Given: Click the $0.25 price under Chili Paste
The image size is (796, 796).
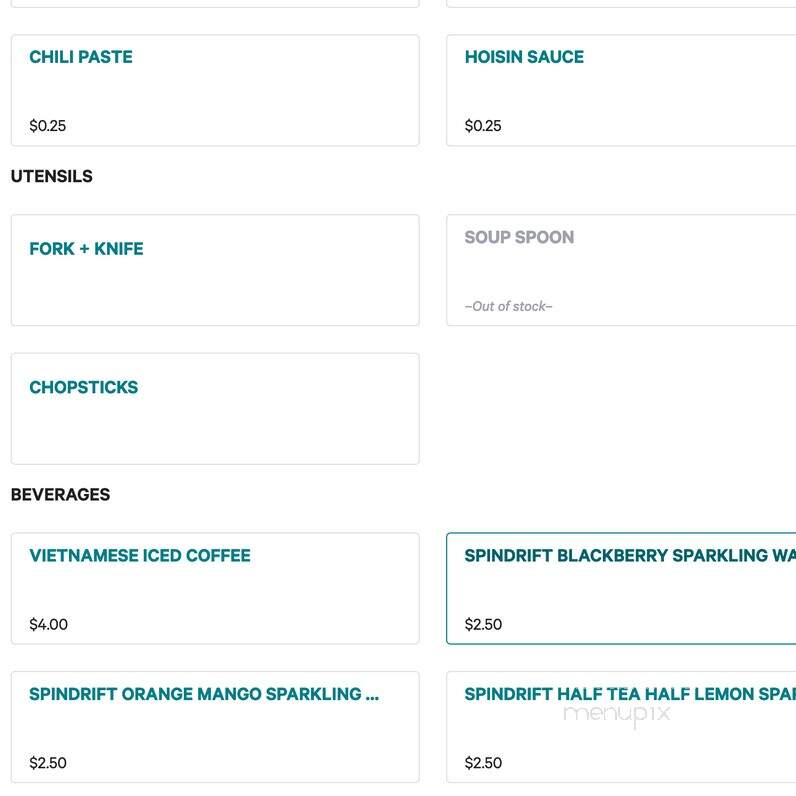Looking at the screenshot, I should (48, 126).
